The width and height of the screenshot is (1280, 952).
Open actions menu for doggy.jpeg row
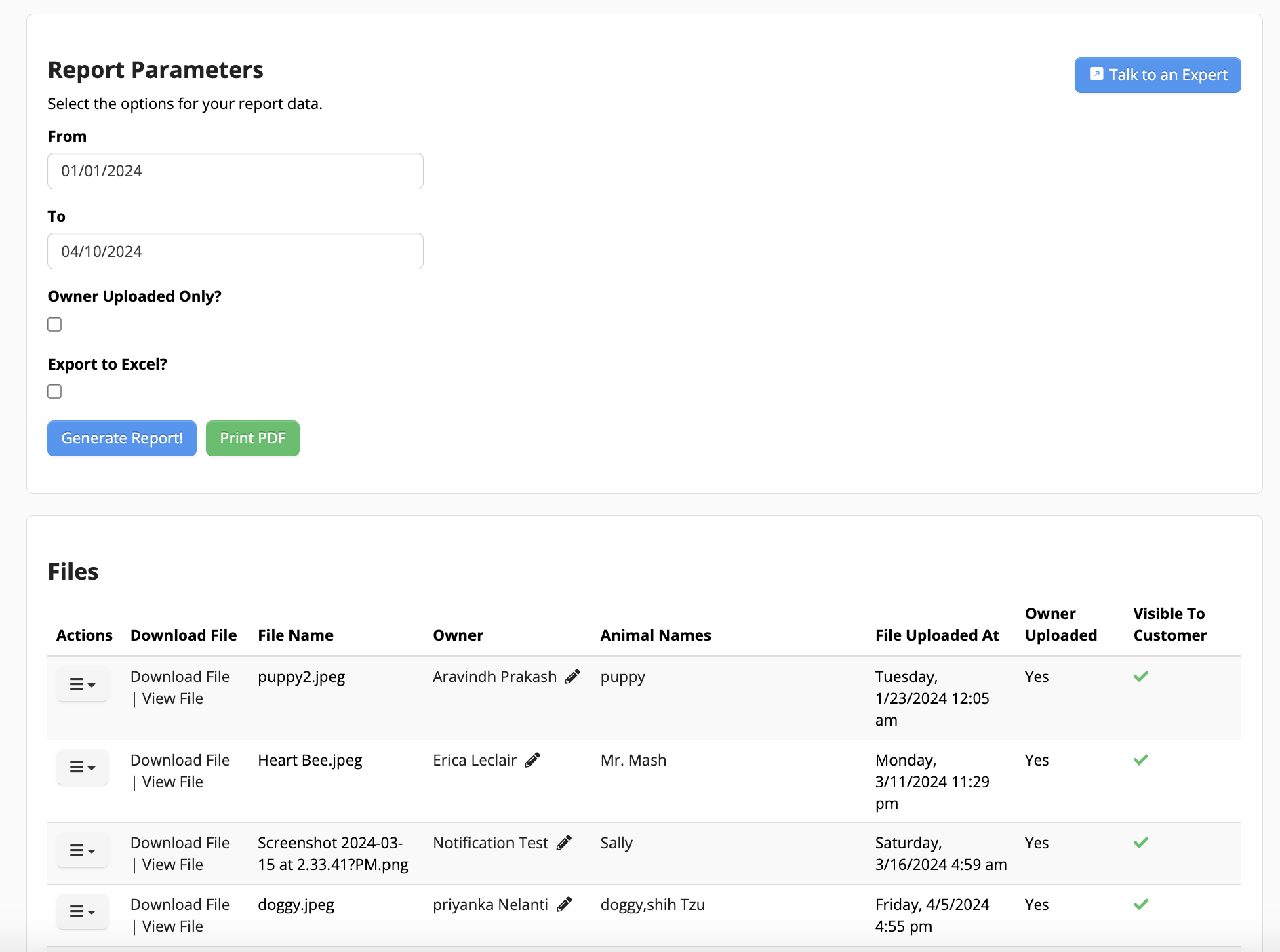pyautogui.click(x=82, y=911)
